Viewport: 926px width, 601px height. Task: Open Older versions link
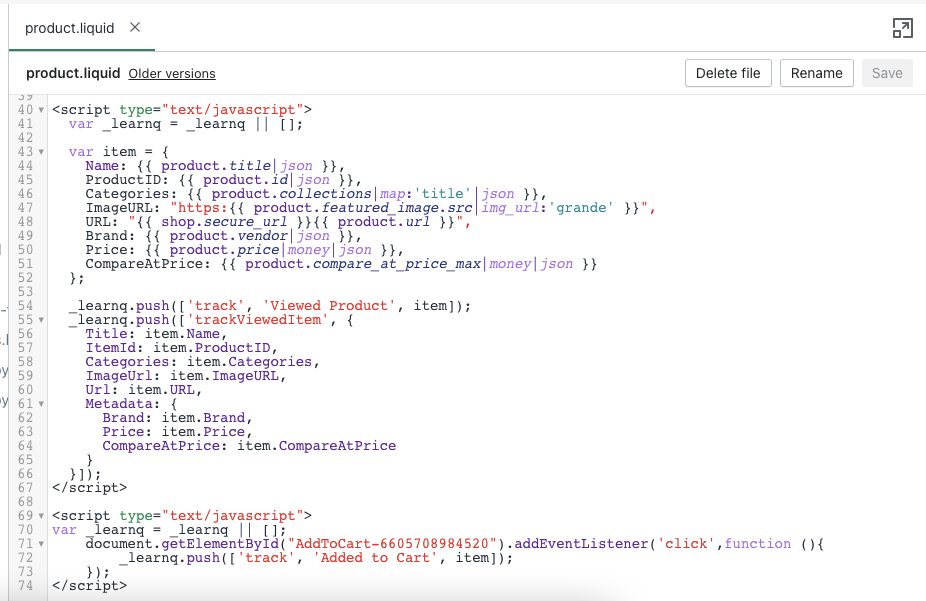tap(172, 74)
